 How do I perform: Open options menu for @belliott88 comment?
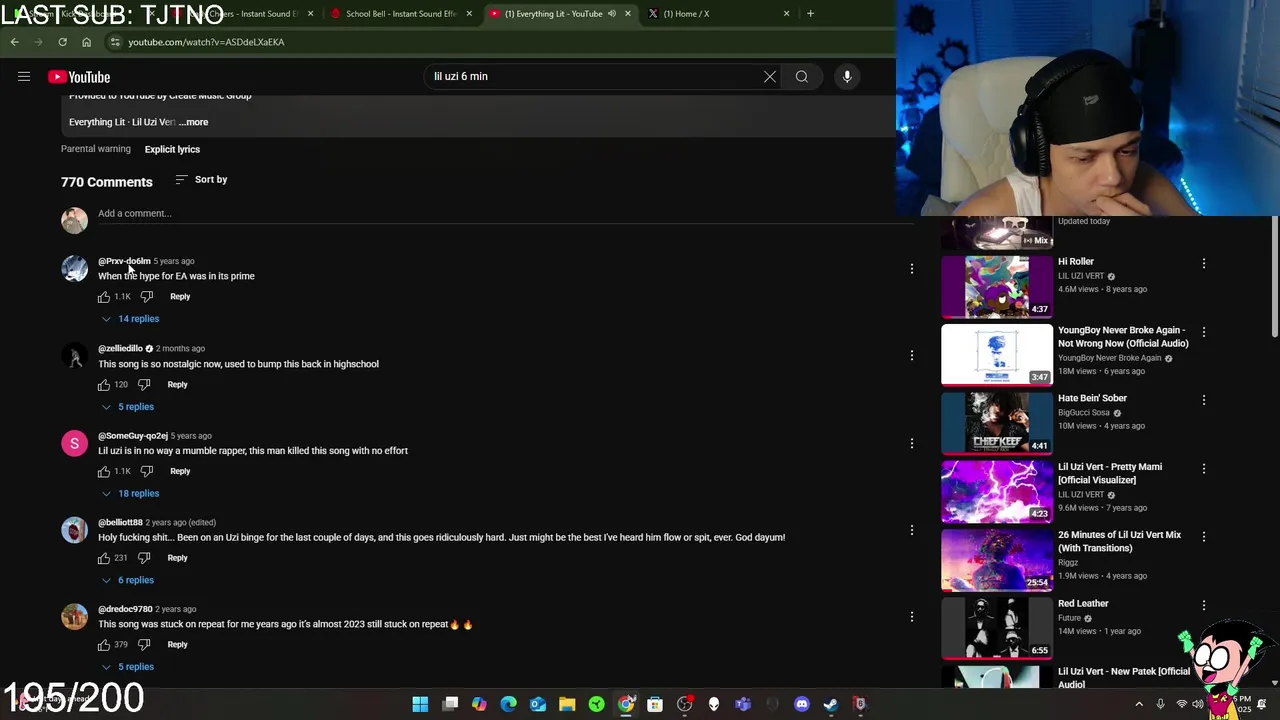(x=912, y=530)
